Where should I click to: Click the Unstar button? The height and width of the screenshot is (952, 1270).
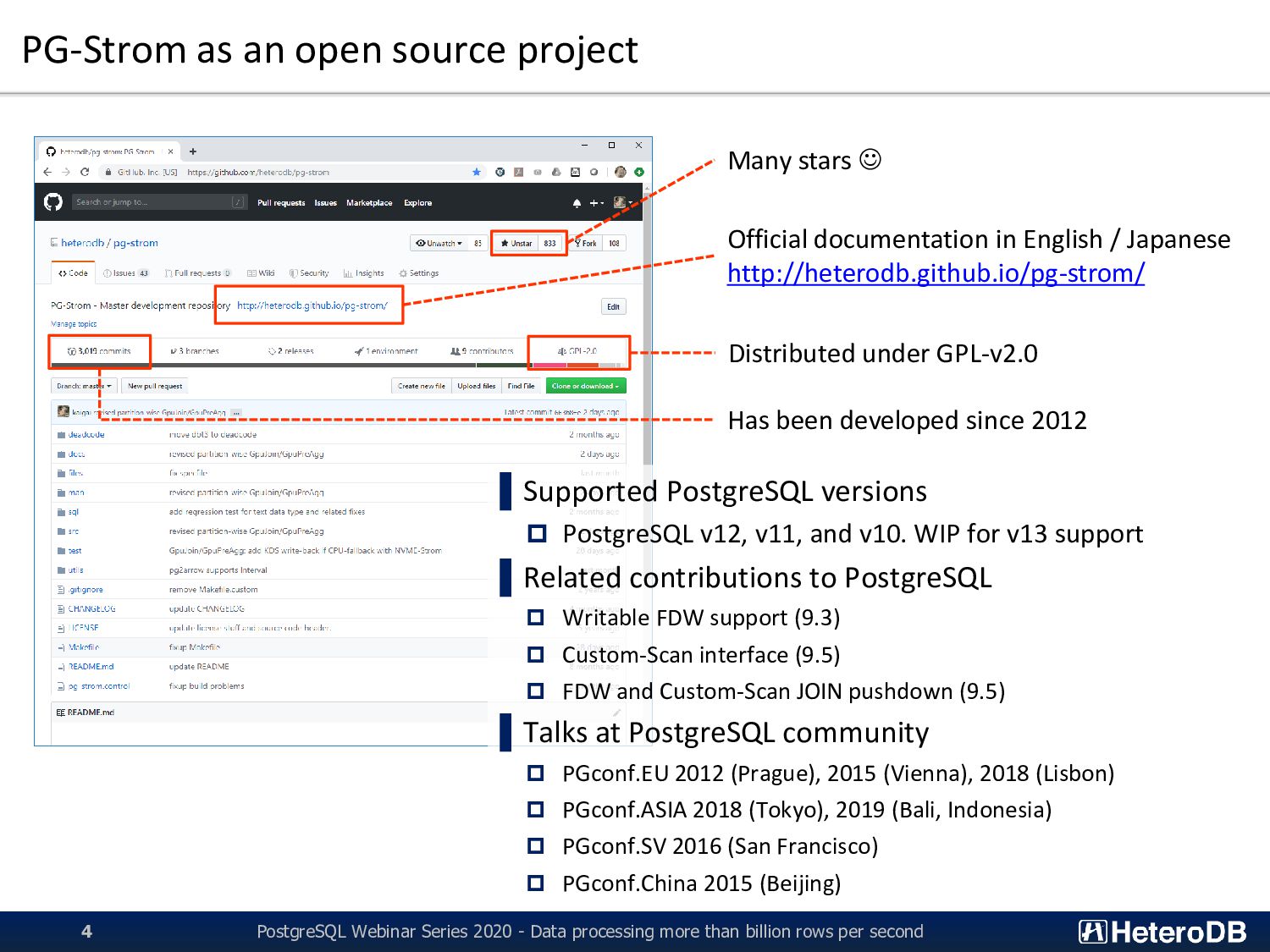point(516,243)
